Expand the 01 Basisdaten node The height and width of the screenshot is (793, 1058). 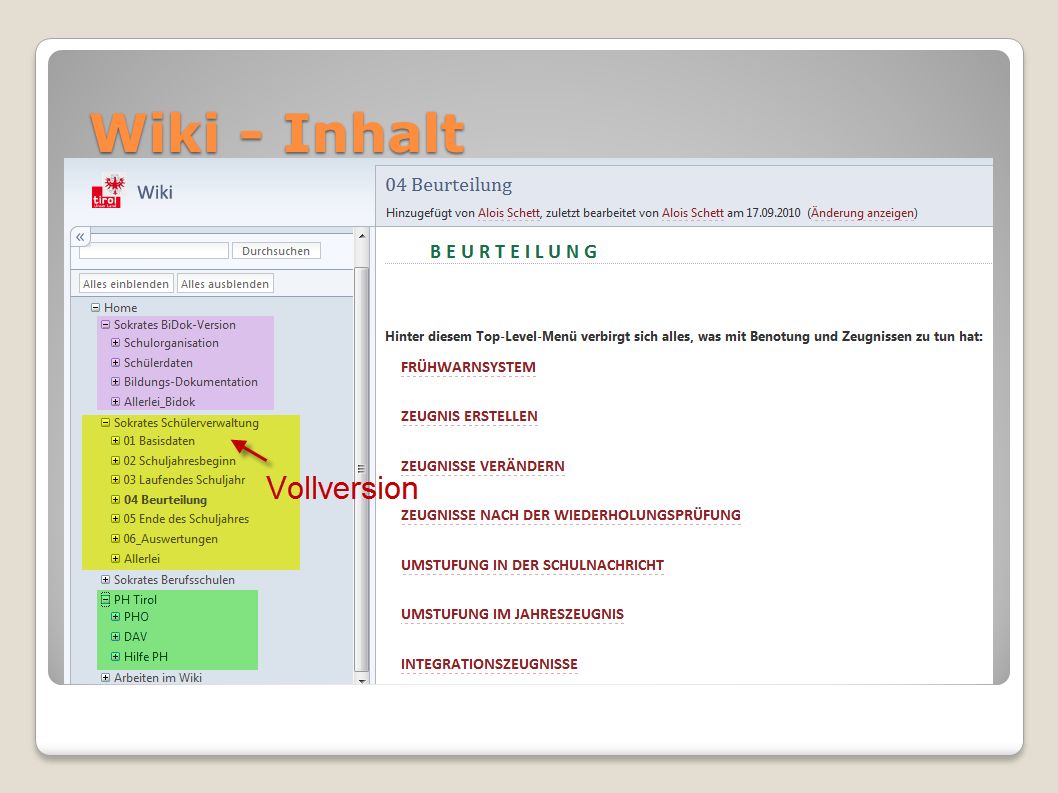pos(115,441)
